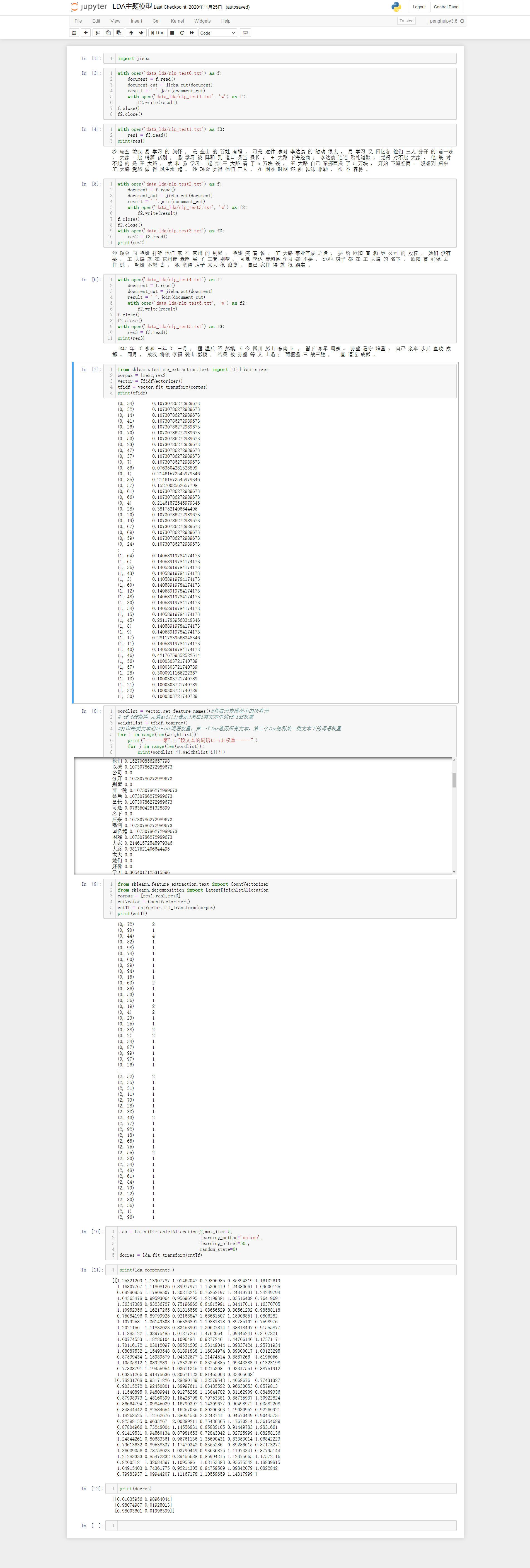Restart kernel and rerun all cells
Image resolution: width=530 pixels, height=1568 pixels.
tap(192, 33)
